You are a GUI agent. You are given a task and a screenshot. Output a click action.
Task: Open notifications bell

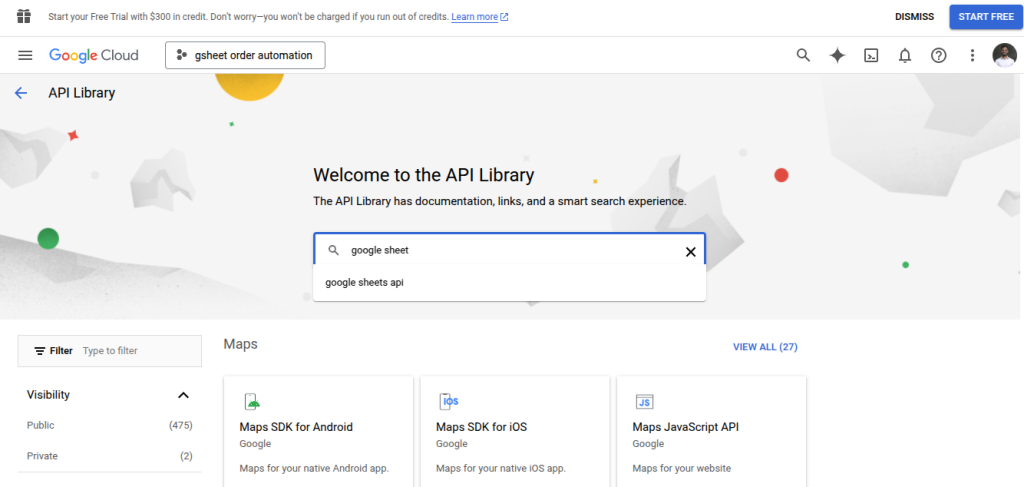905,55
